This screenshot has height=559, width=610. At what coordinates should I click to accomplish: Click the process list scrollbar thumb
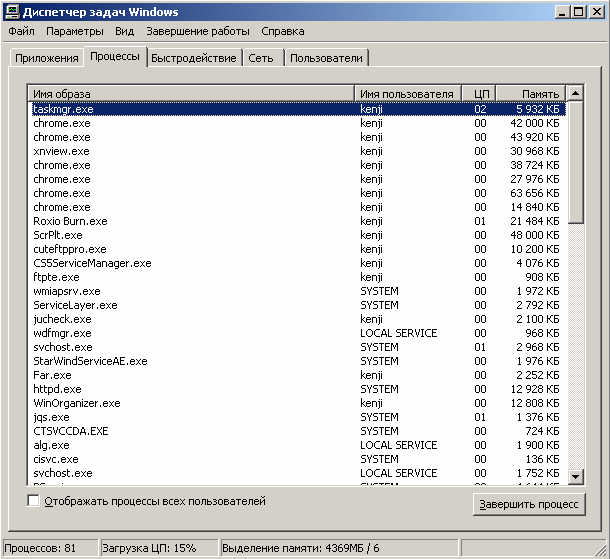click(x=575, y=163)
